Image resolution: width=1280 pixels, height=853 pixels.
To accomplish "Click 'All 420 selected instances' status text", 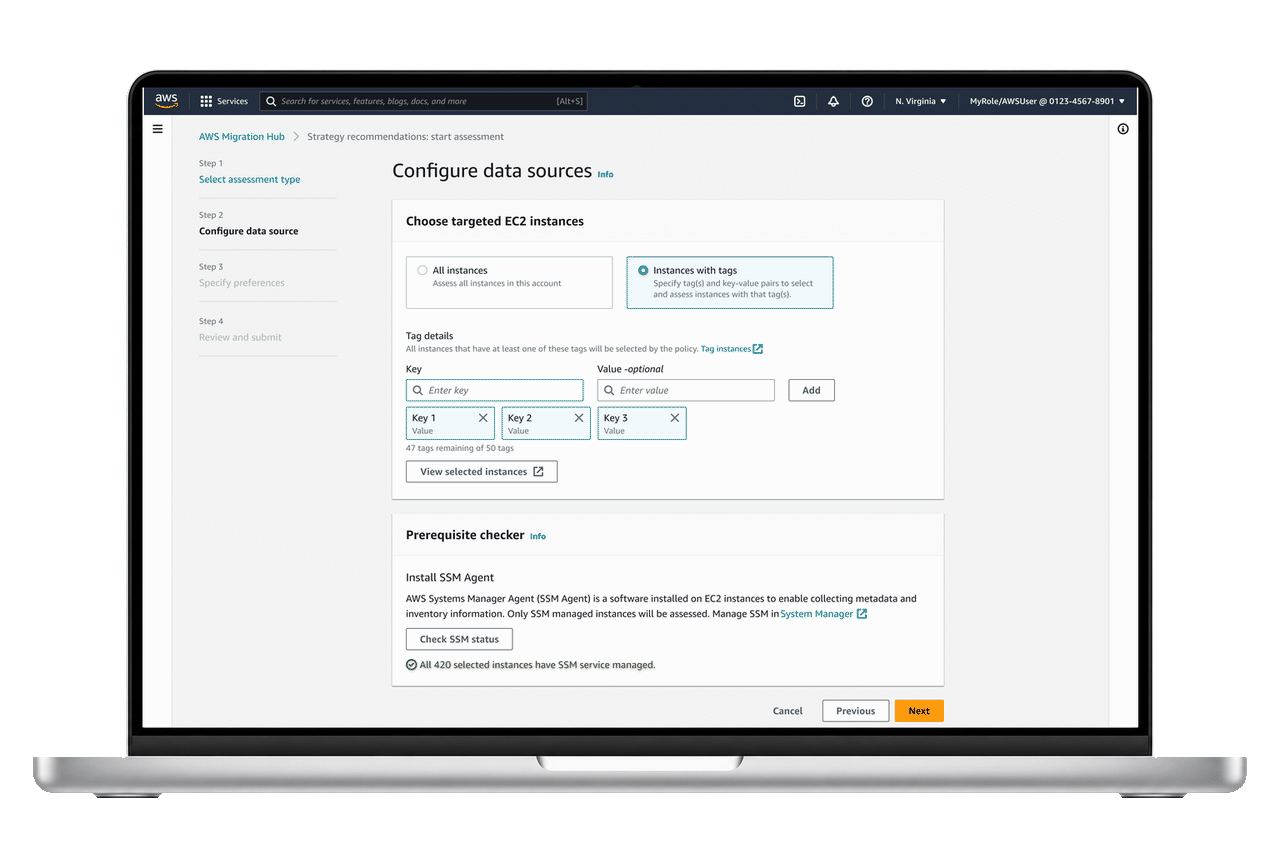I will click(x=537, y=664).
